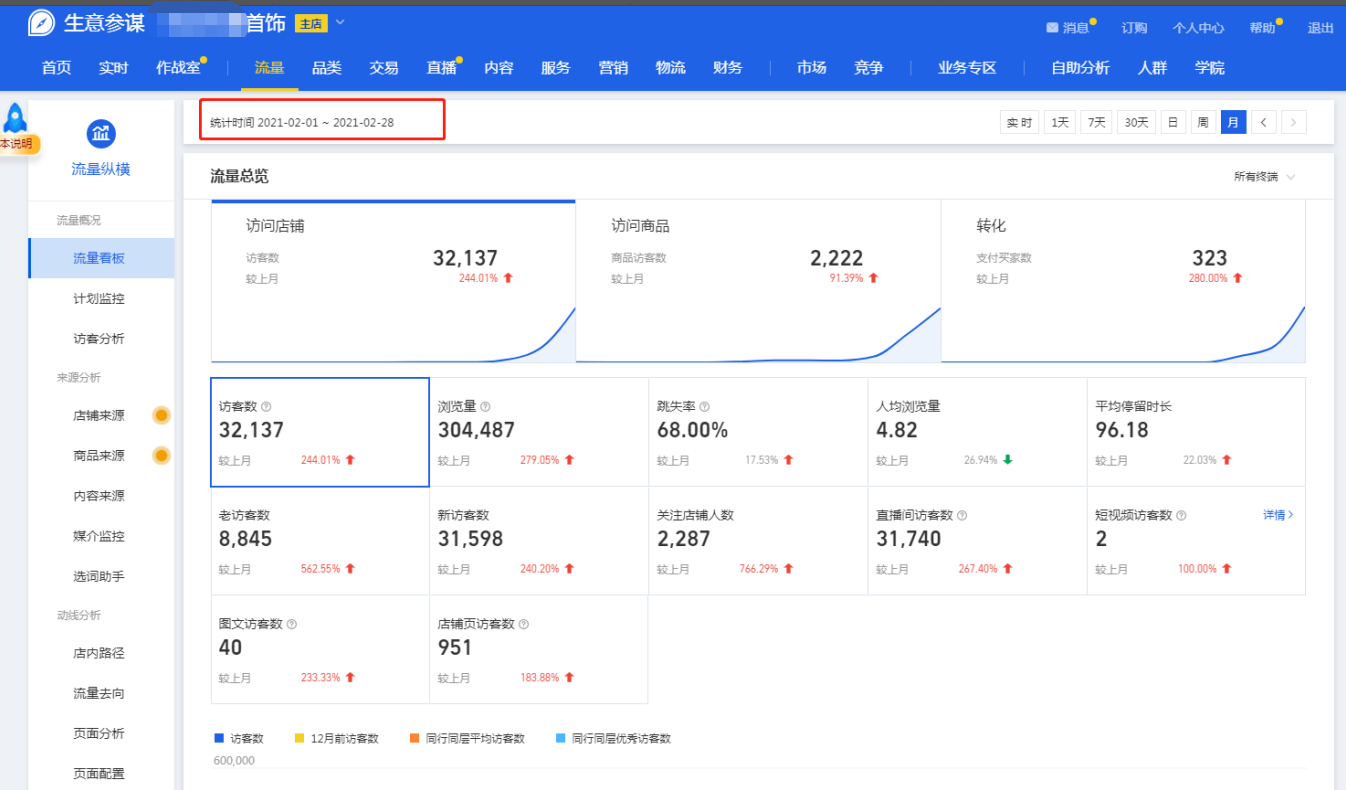Select the 日 granularity button
Image resolution: width=1346 pixels, height=790 pixels.
(1173, 122)
